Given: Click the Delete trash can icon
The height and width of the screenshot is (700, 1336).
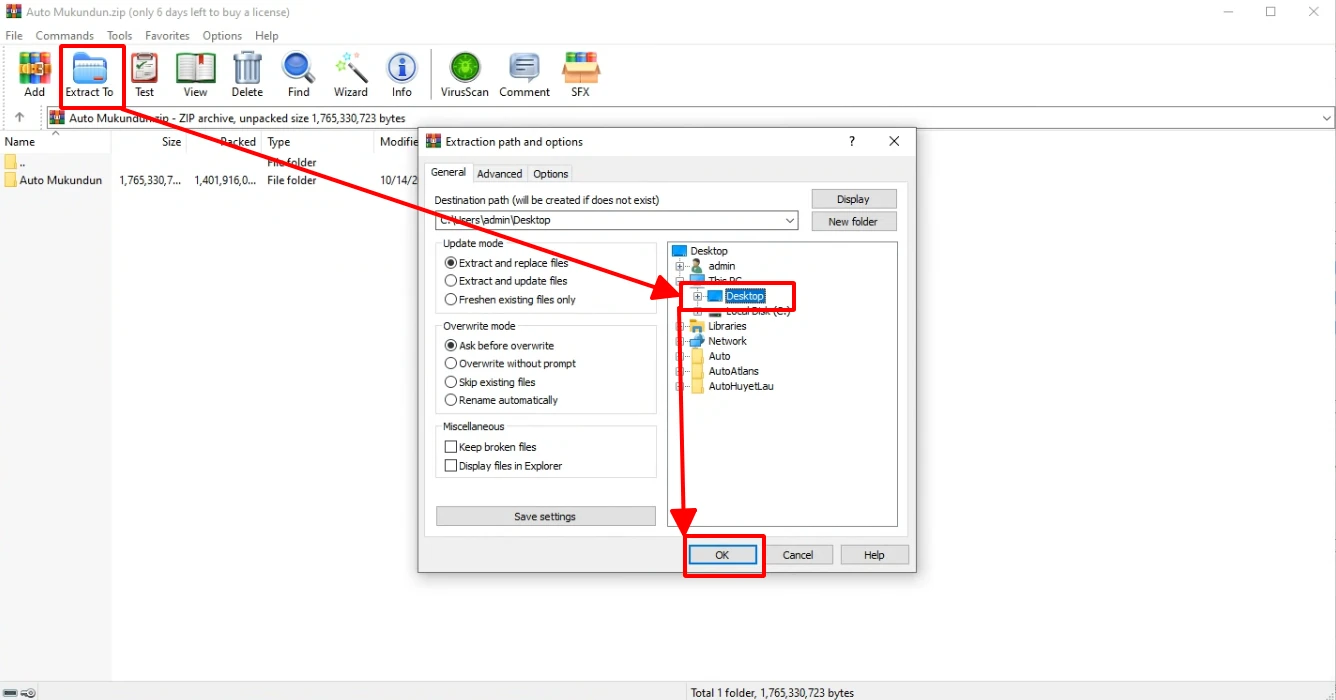Looking at the screenshot, I should click(x=247, y=75).
